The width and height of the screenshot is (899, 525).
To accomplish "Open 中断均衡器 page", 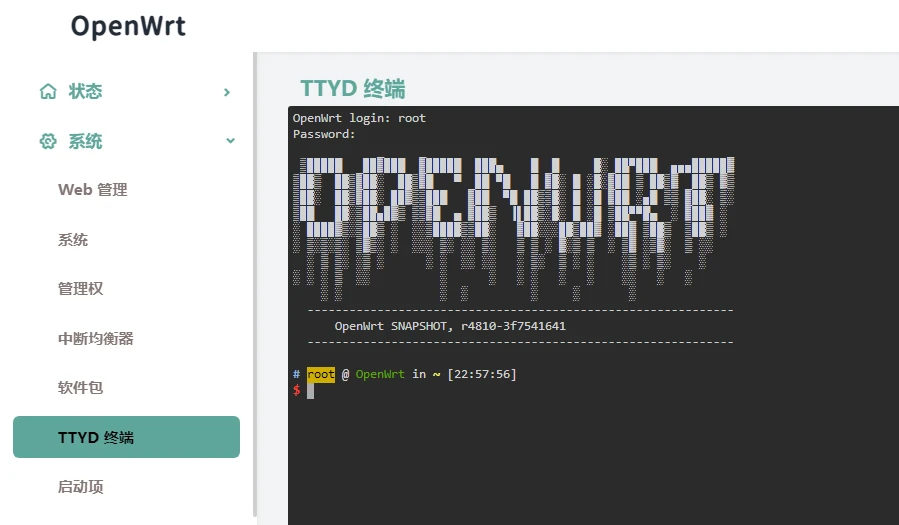I will pyautogui.click(x=96, y=338).
